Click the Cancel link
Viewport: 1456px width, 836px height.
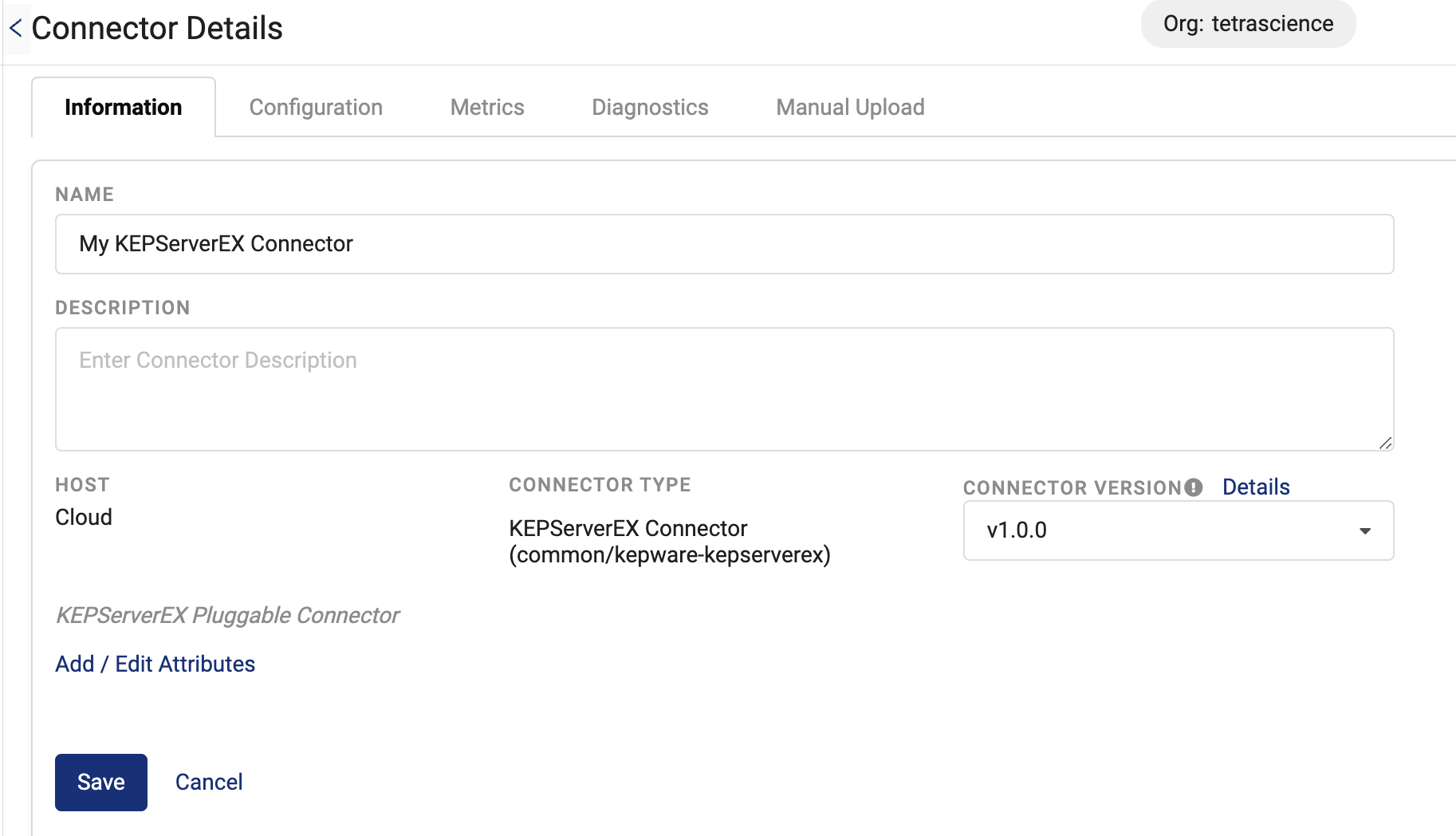pyautogui.click(x=209, y=782)
